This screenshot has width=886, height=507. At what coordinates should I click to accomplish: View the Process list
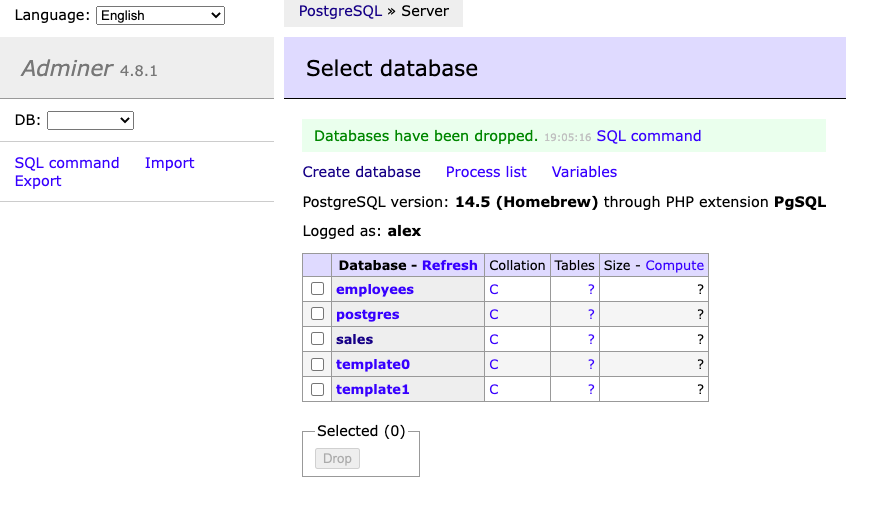coord(486,172)
